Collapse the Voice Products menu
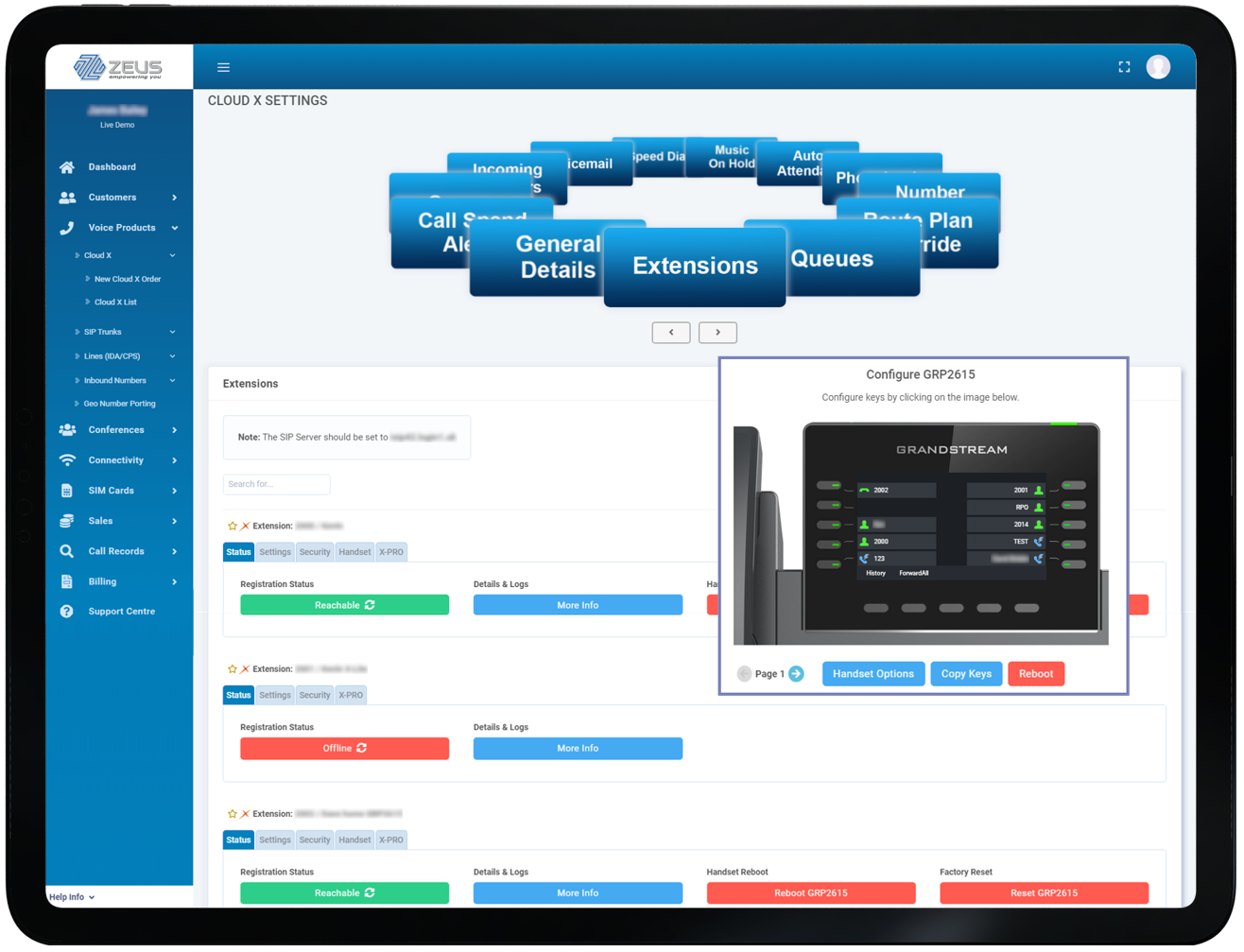Image resolution: width=1244 pixels, height=952 pixels. pyautogui.click(x=175, y=228)
